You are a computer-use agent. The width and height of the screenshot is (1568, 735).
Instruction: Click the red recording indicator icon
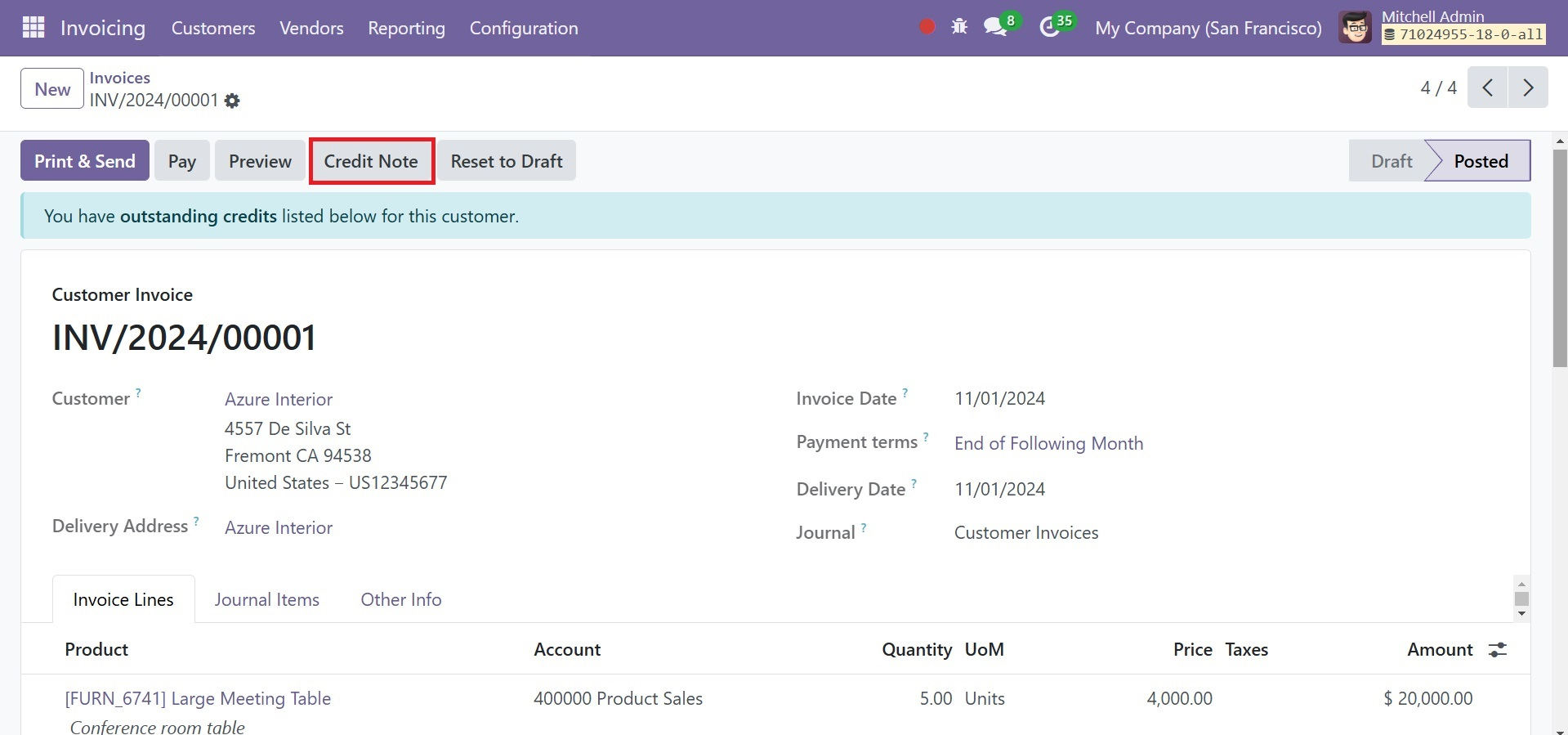point(927,28)
